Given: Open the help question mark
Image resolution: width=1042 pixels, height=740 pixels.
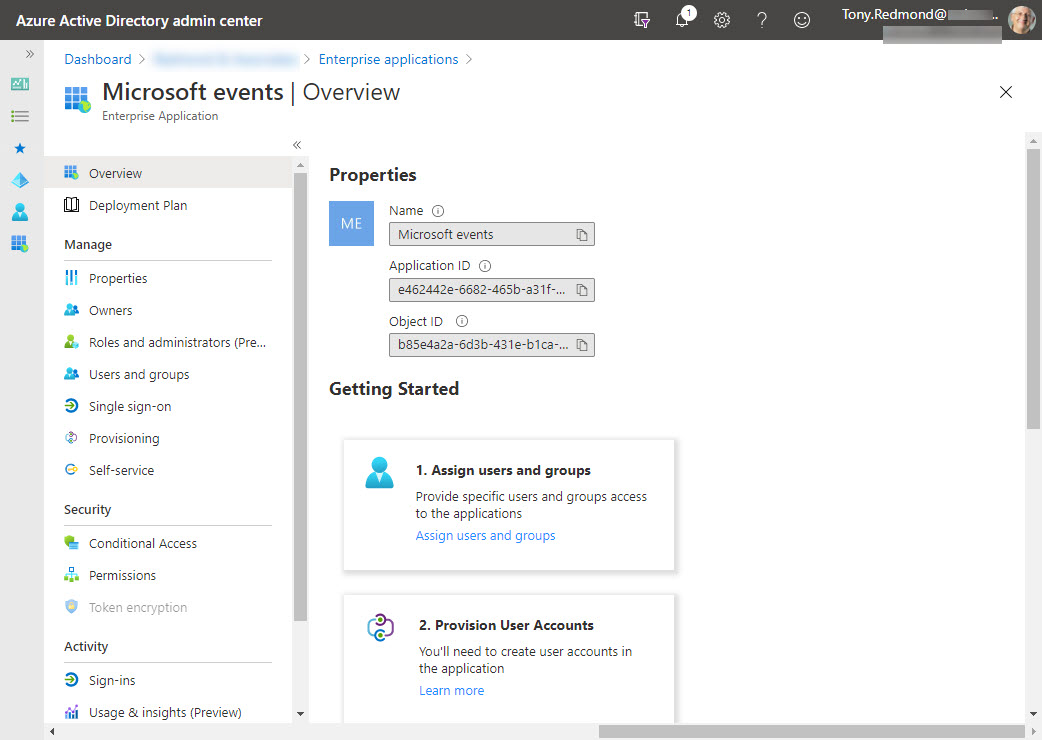Looking at the screenshot, I should (x=762, y=20).
